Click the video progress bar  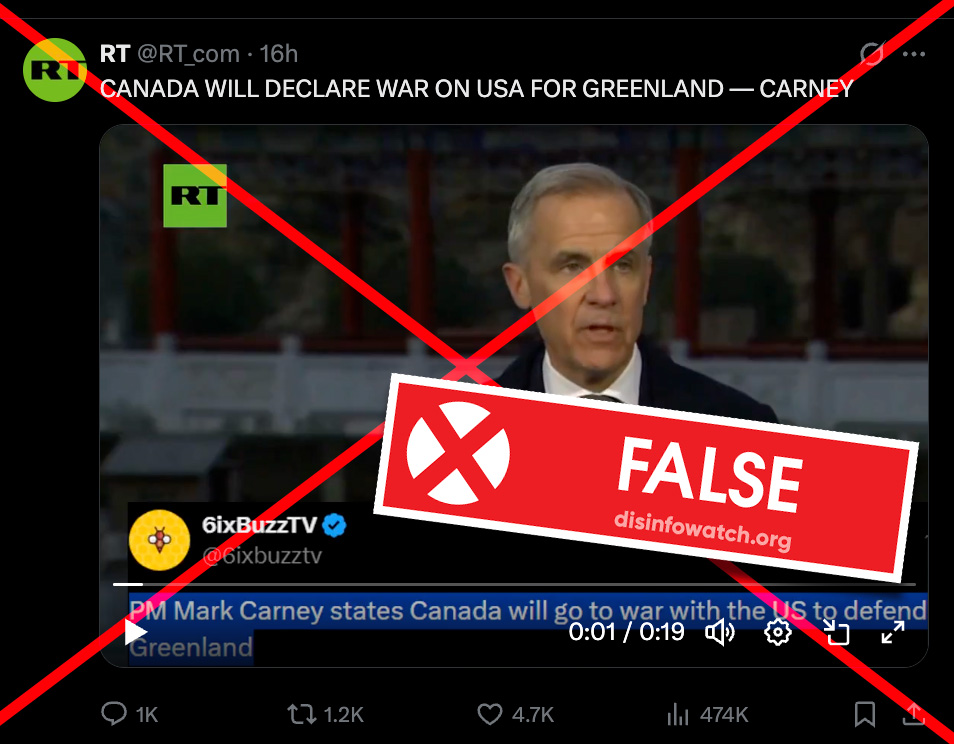tap(514, 585)
